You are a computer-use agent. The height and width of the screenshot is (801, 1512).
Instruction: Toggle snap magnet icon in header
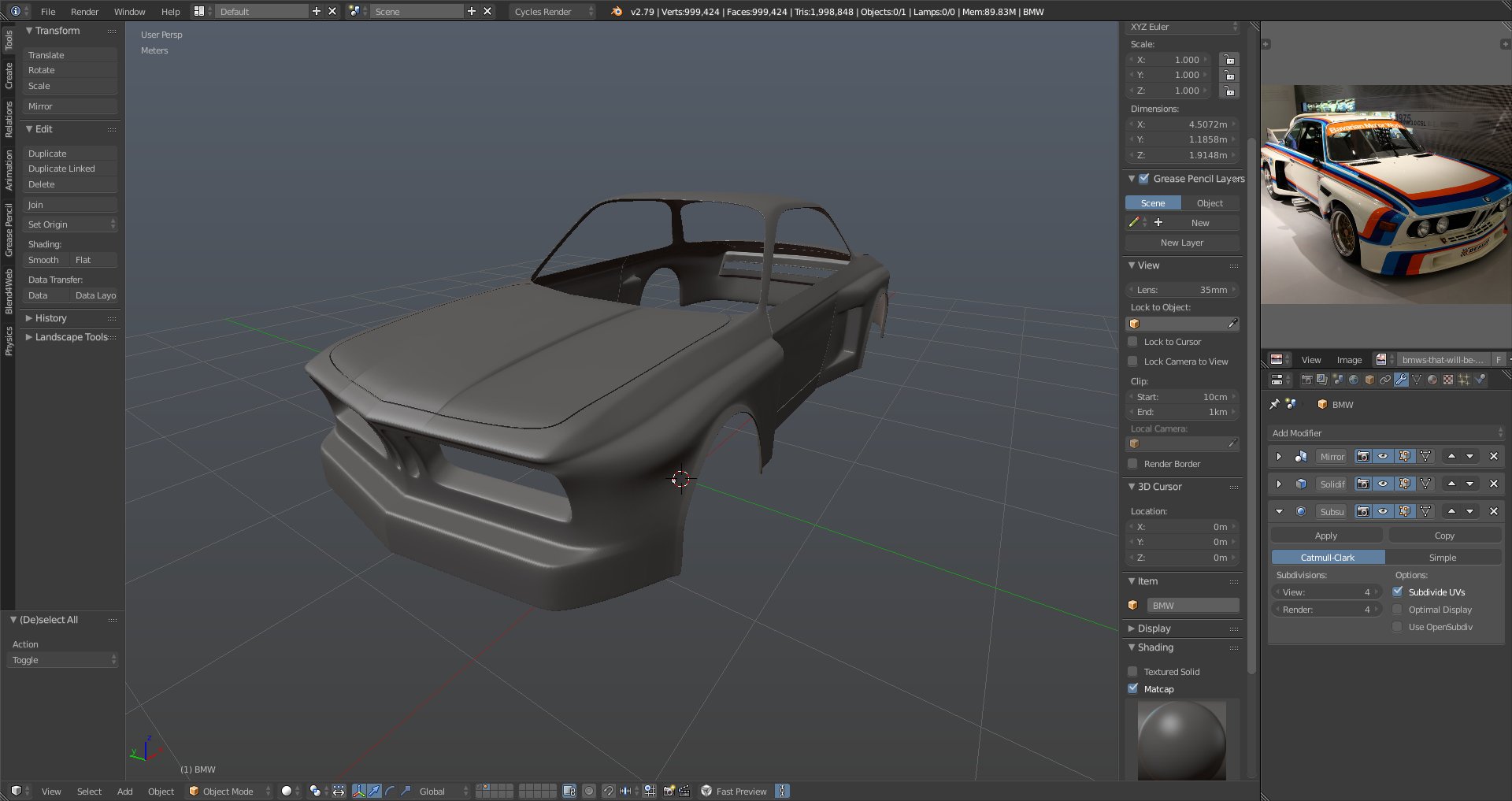(x=609, y=791)
